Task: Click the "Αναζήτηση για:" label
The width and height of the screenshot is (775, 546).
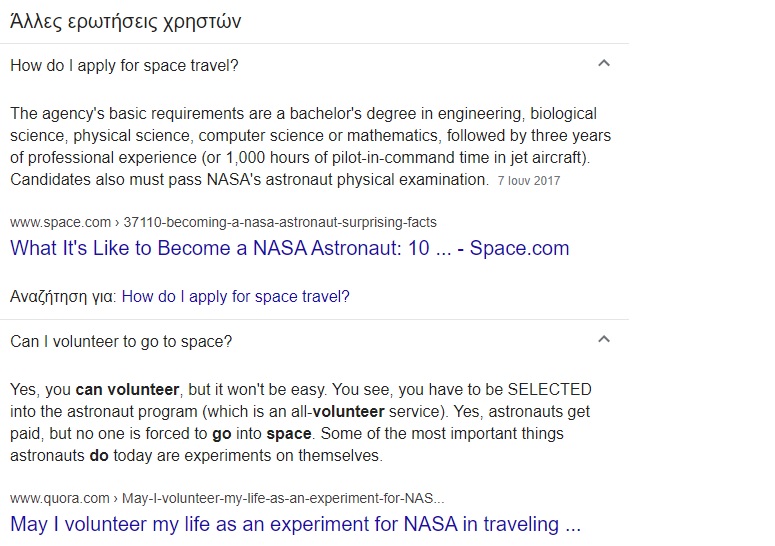Action: (63, 297)
